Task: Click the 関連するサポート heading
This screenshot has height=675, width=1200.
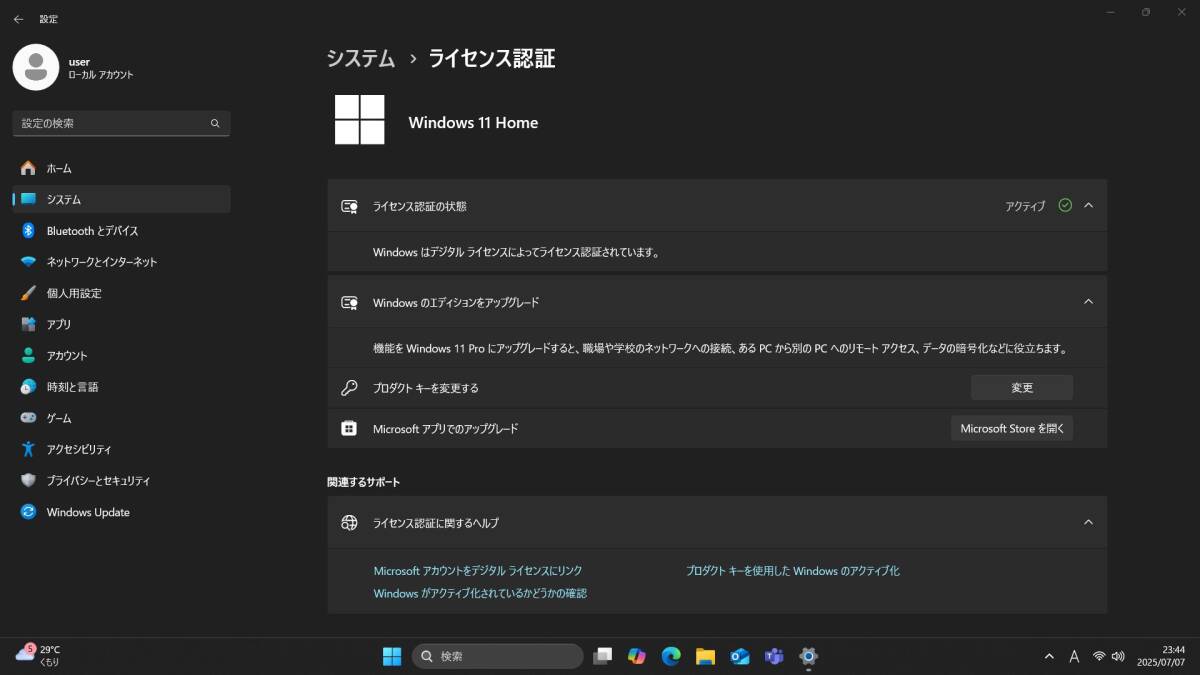Action: coord(363,482)
